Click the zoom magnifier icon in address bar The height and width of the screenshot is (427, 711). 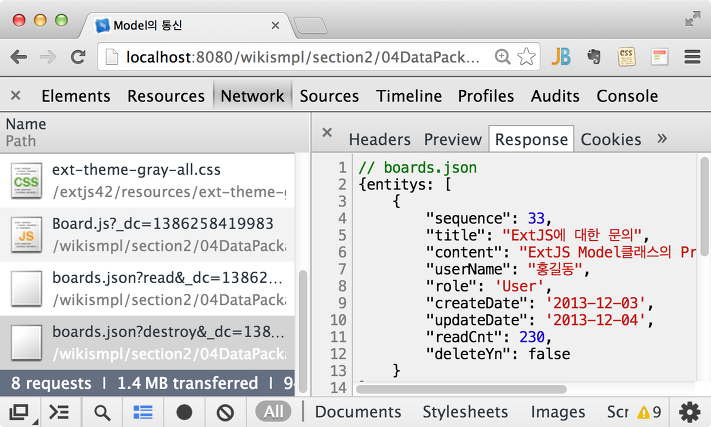click(502, 57)
